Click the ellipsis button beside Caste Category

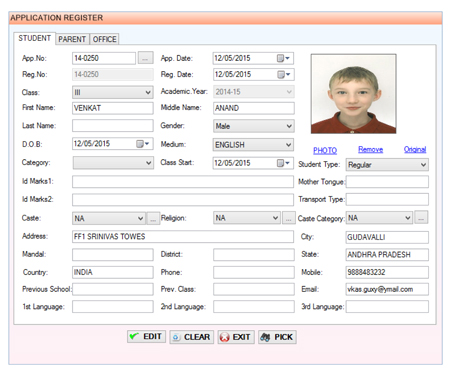(x=421, y=218)
